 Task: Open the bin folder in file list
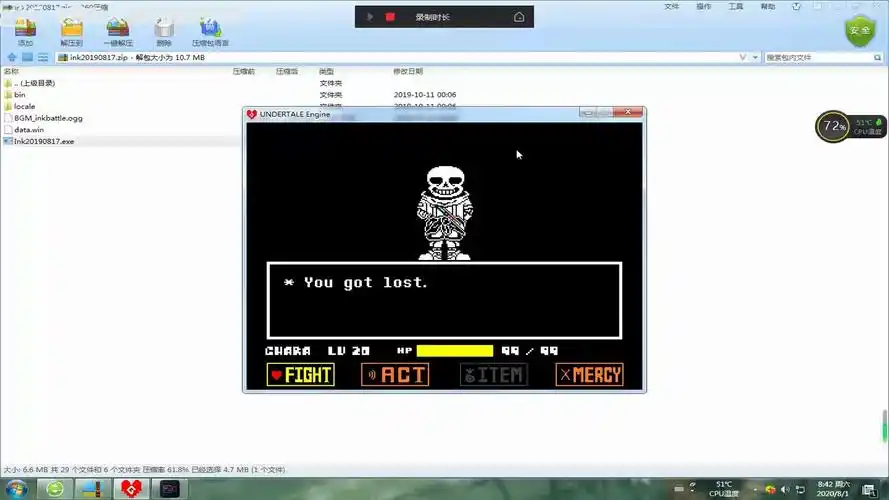pos(20,95)
